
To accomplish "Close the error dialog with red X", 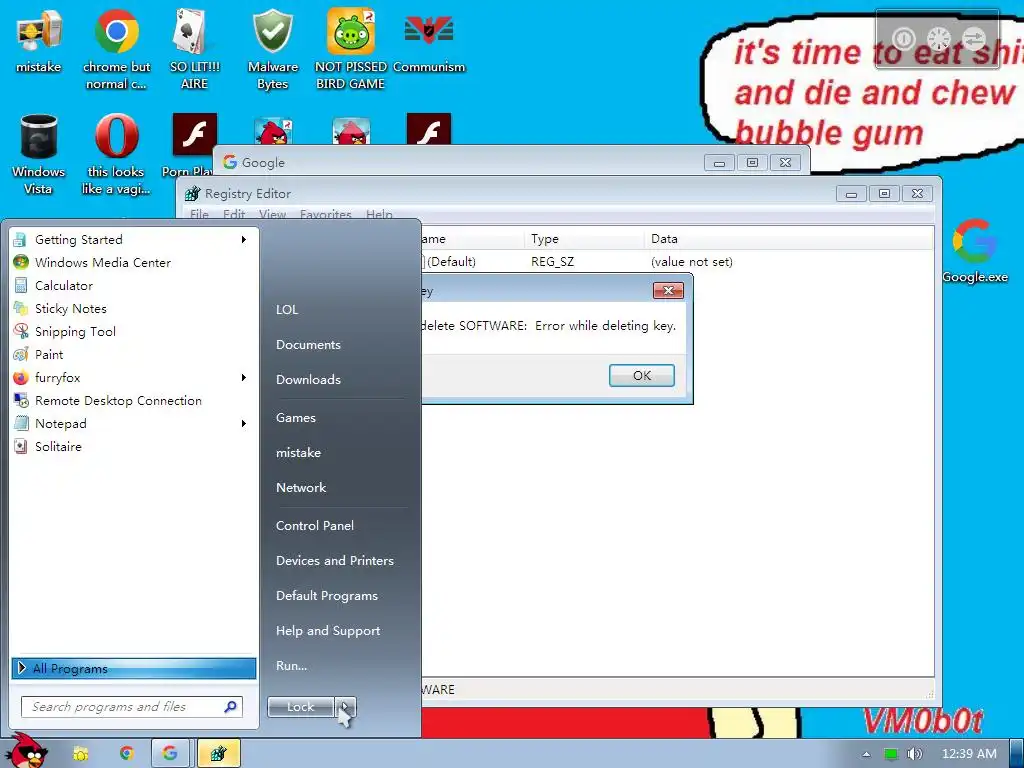I will tap(668, 291).
